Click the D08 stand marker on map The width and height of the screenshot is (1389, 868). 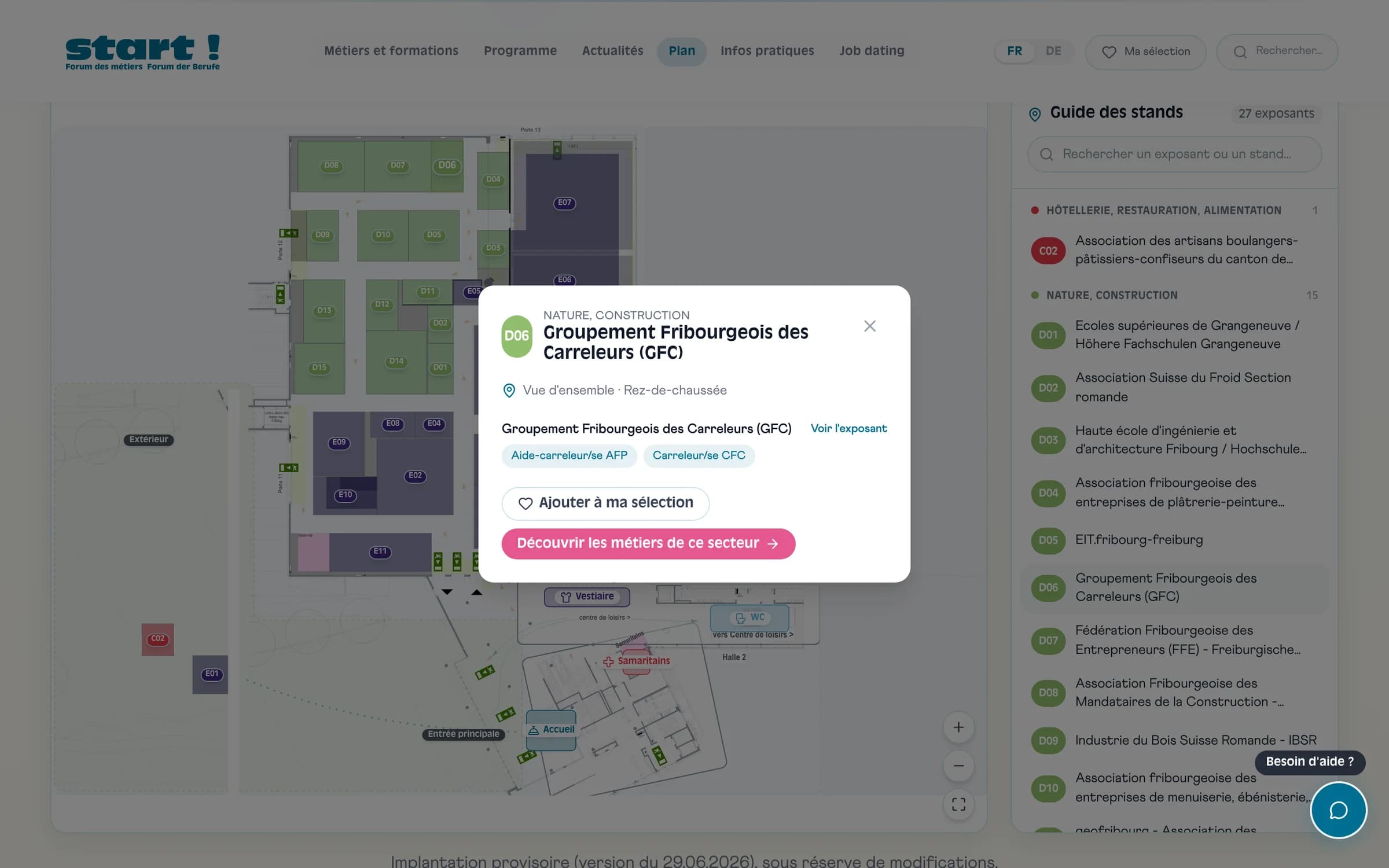(331, 165)
